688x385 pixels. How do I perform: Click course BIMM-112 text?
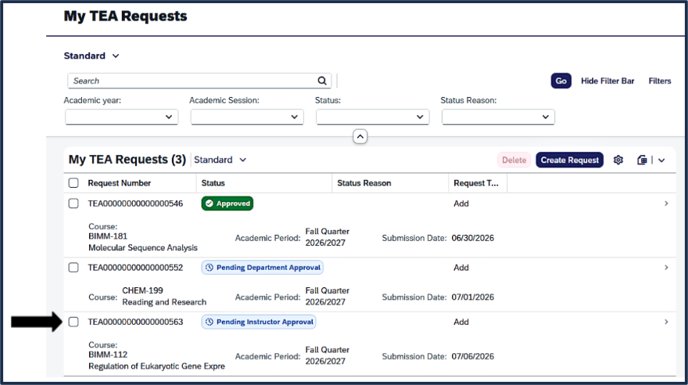pyautogui.click(x=108, y=354)
